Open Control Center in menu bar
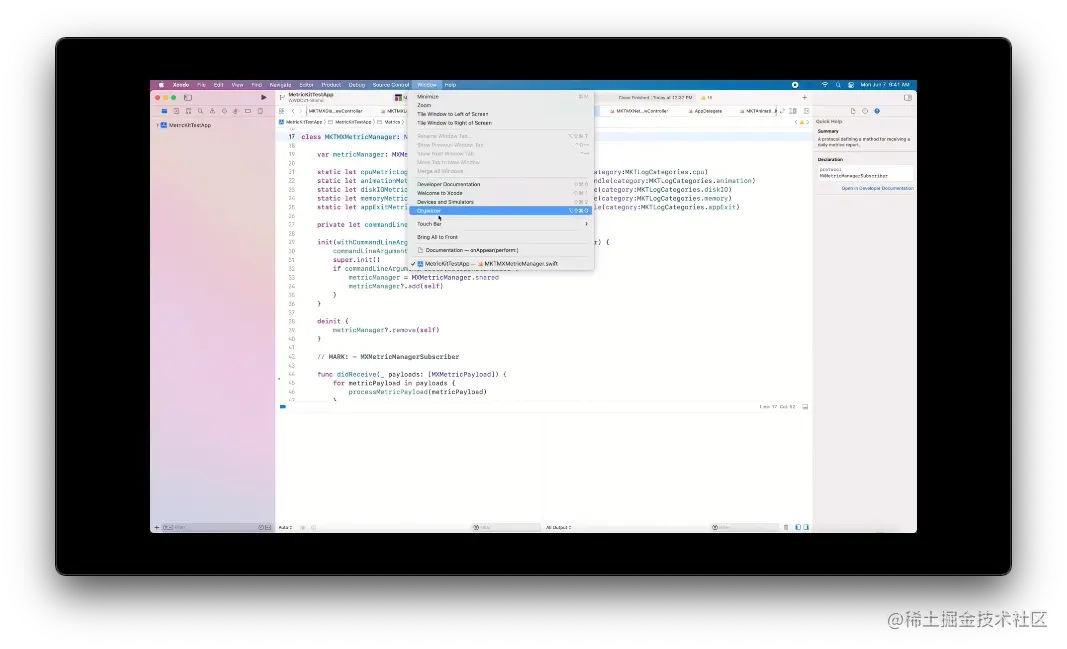The height and width of the screenshot is (649, 1067). pos(851,85)
